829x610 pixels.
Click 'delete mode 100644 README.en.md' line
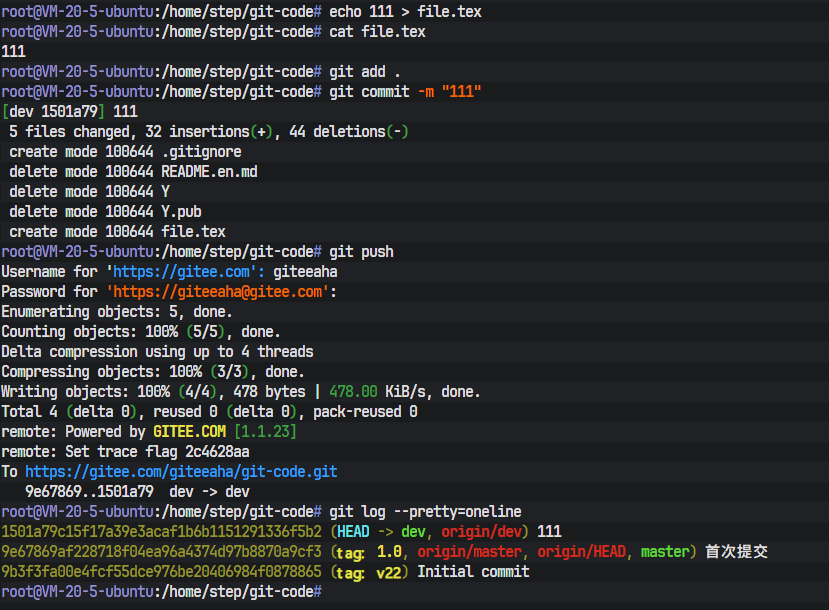pyautogui.click(x=133, y=171)
